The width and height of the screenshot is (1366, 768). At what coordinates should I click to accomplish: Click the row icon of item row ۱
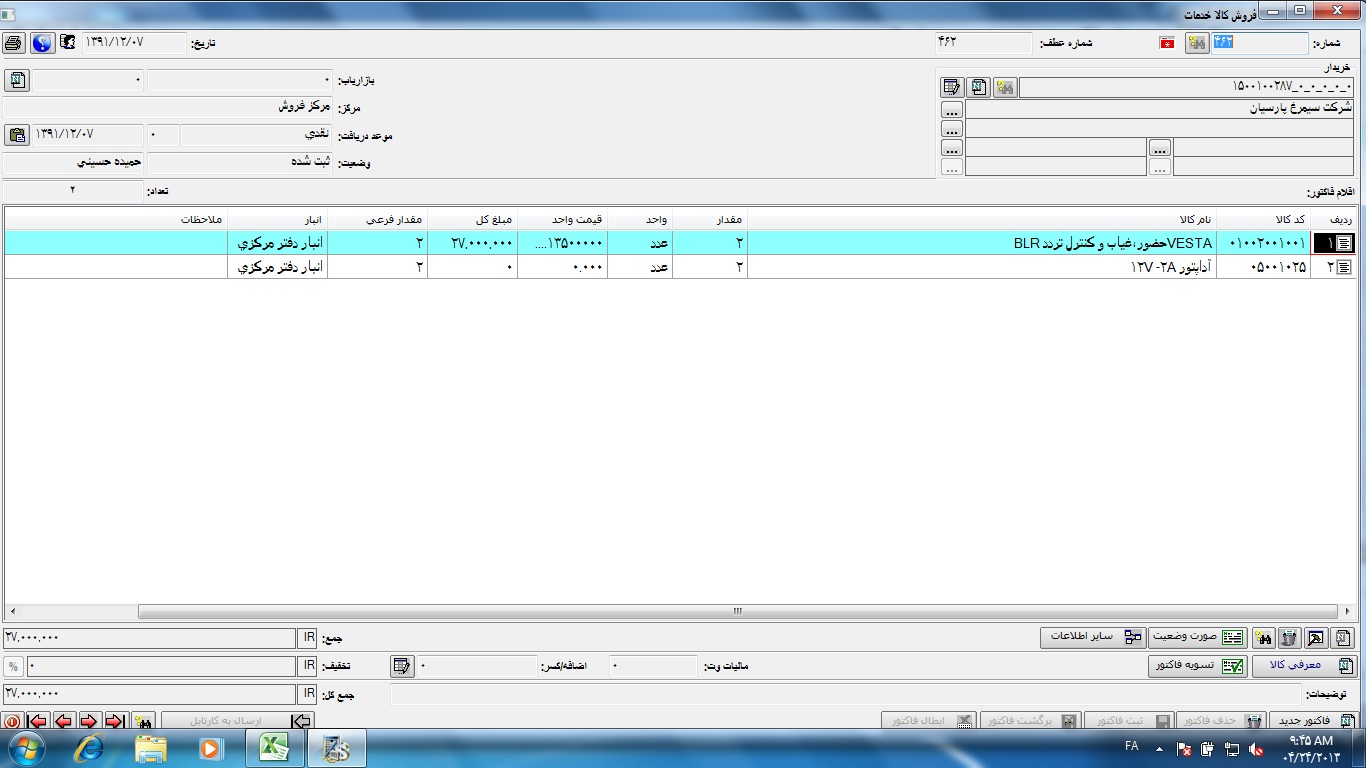[1345, 243]
